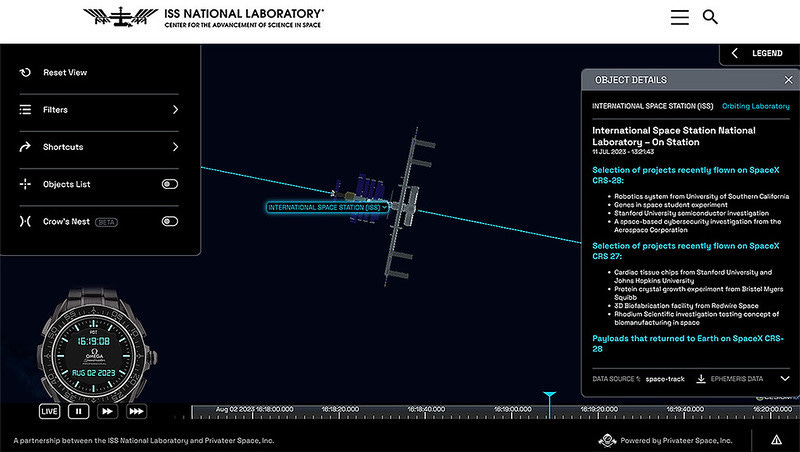Click the AUG 02 2023 date on watch

93,373
